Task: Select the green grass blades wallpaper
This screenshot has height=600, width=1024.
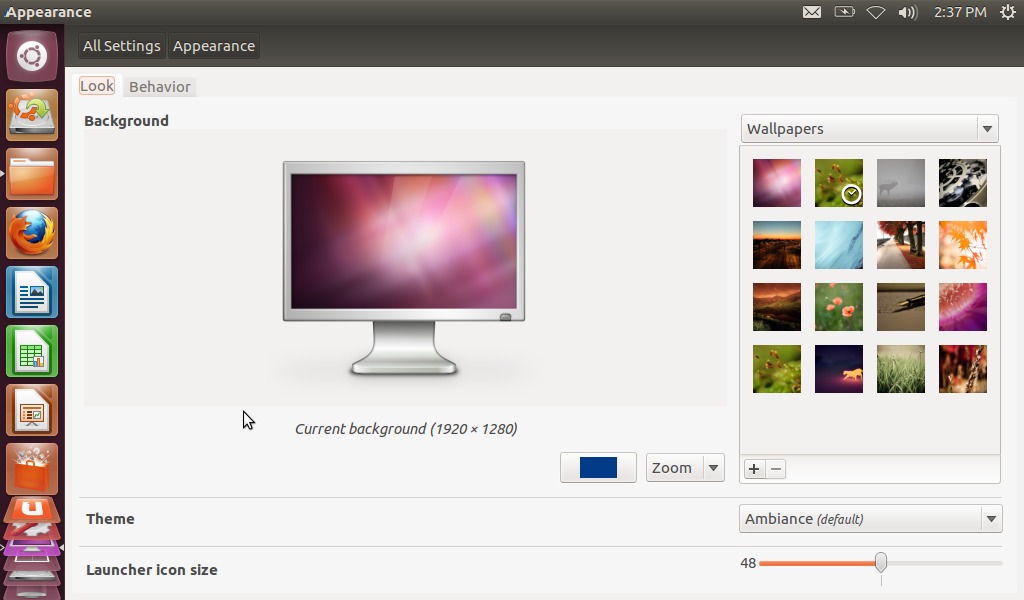Action: click(x=901, y=369)
